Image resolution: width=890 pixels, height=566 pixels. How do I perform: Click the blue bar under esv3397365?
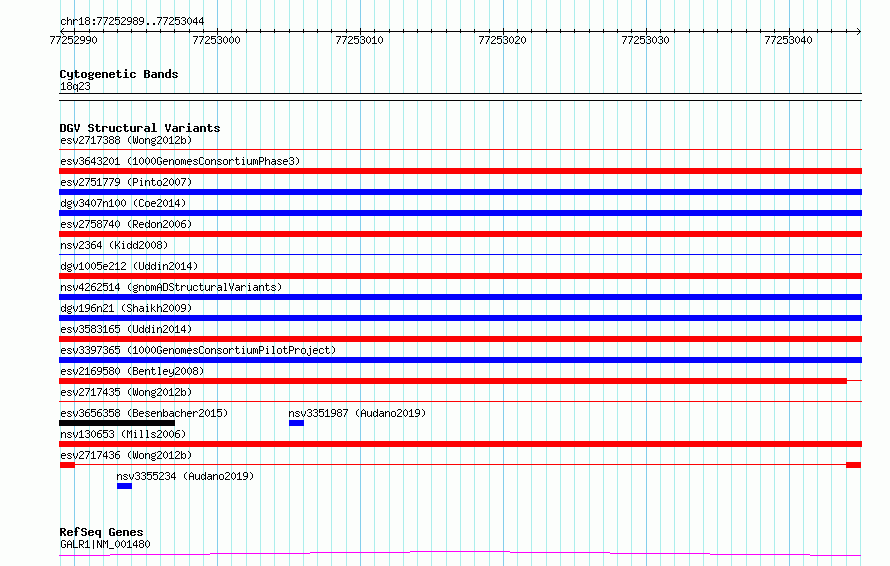[460, 360]
